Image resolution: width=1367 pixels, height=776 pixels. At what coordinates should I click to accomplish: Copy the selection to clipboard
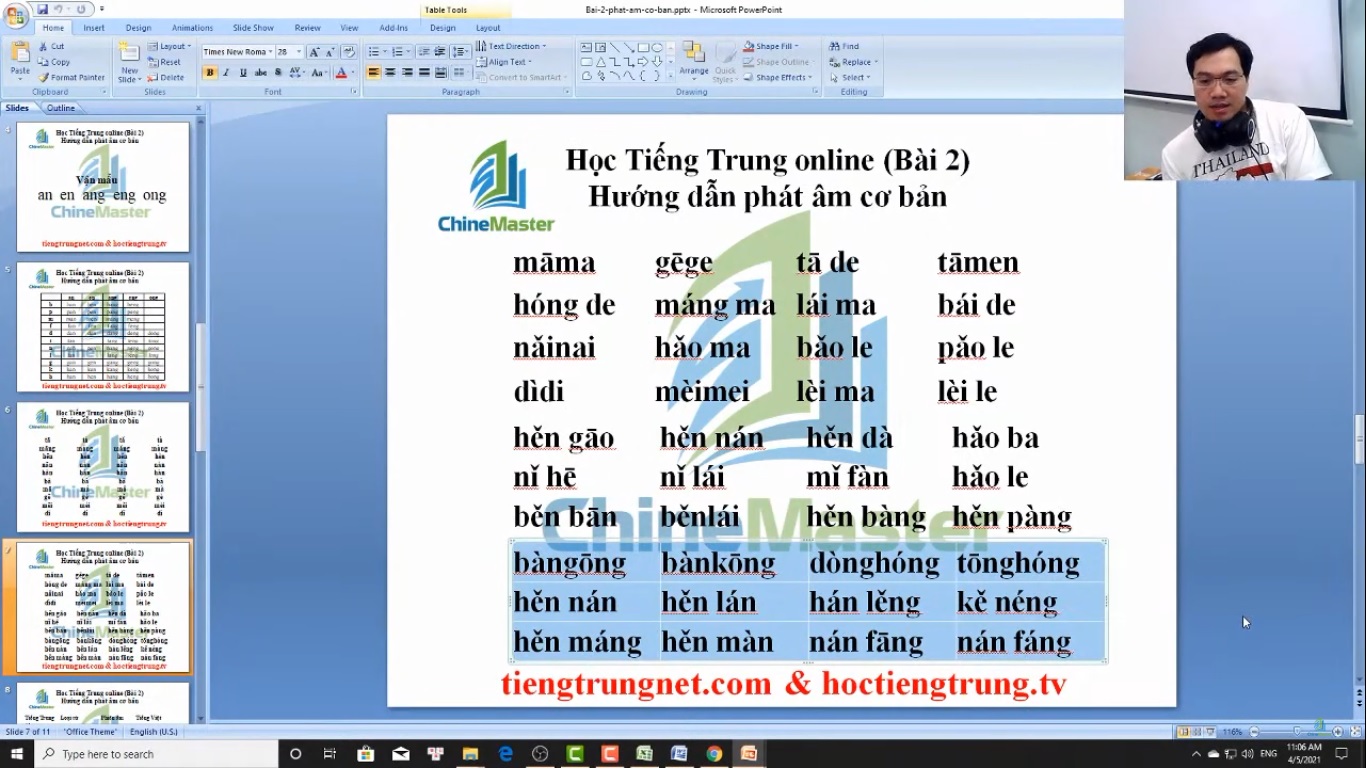(x=53, y=62)
